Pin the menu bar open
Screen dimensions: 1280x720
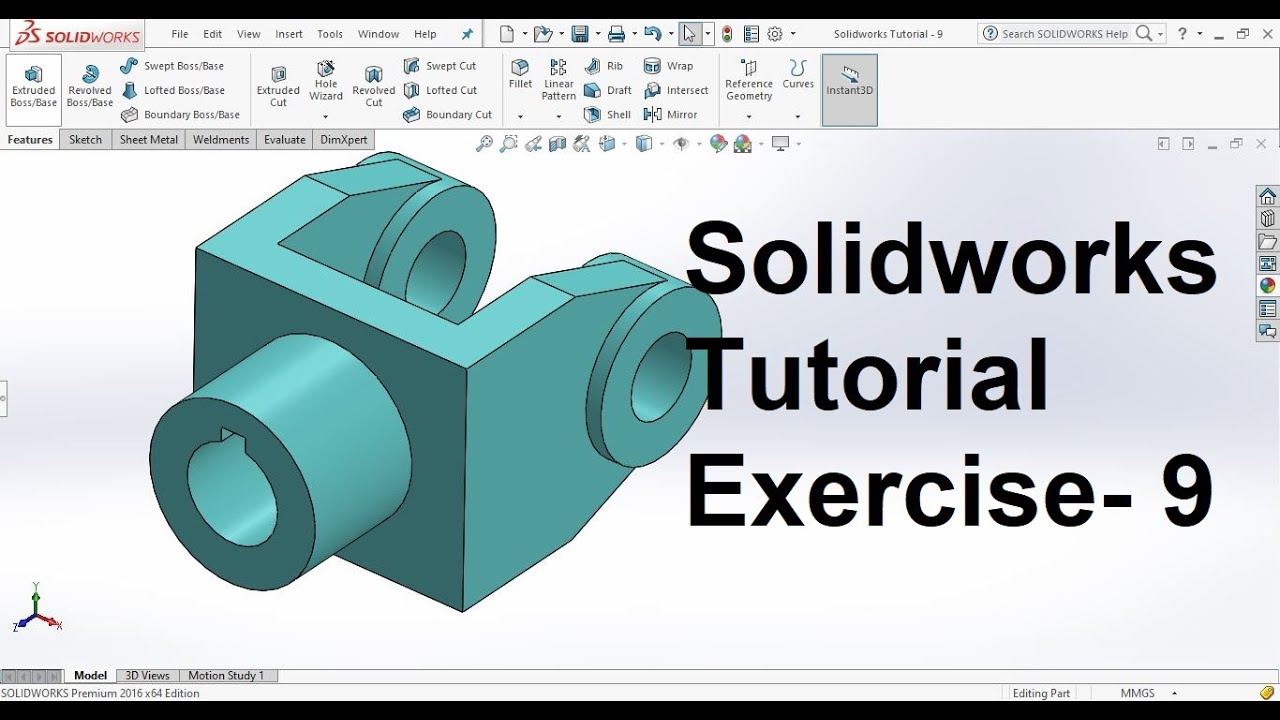click(467, 34)
